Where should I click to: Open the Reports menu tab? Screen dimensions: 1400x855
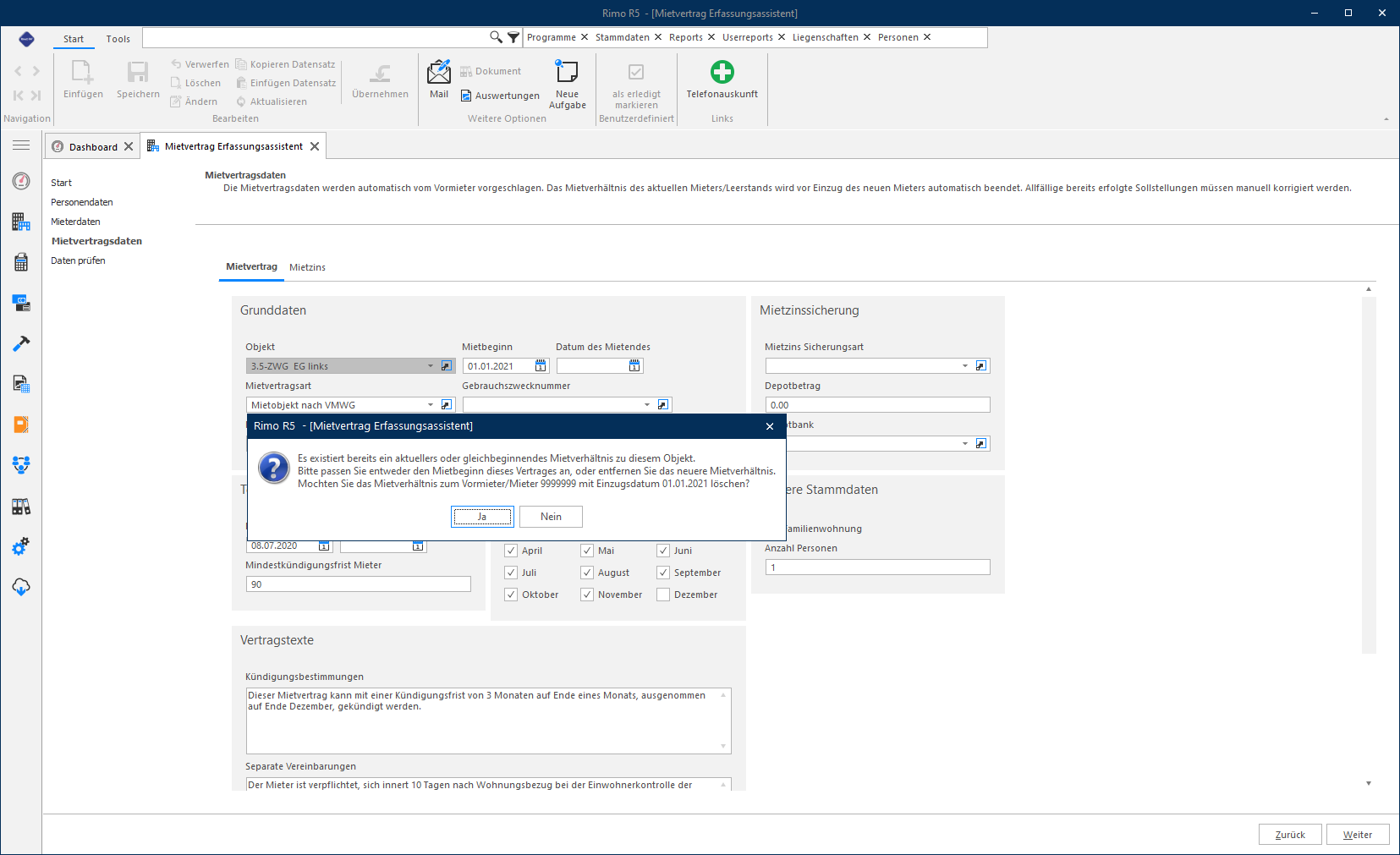(686, 37)
